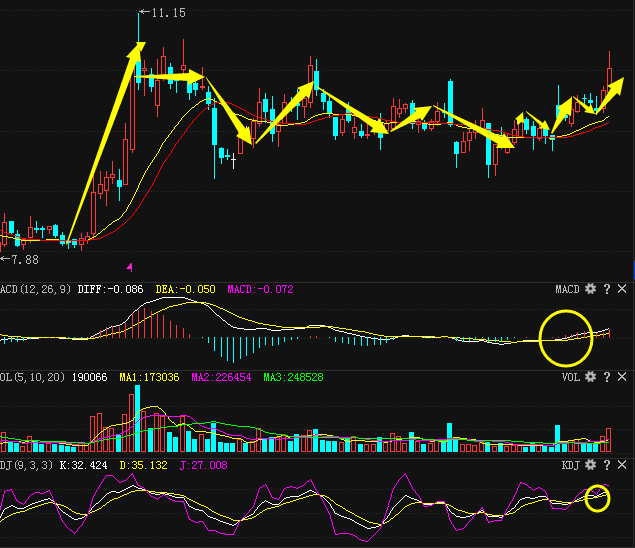The height and width of the screenshot is (548, 635).
Task: Click the 7.88 low price label
Action: (x=25, y=260)
